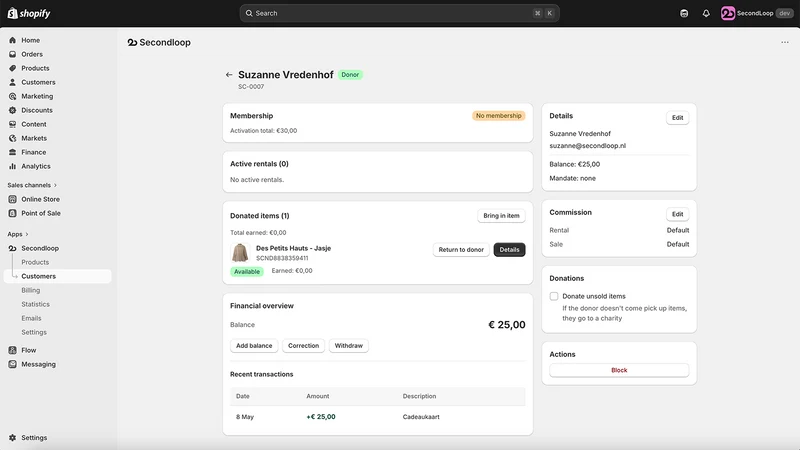Open the Home icon in sidebar
The width and height of the screenshot is (800, 450).
tap(12, 40)
